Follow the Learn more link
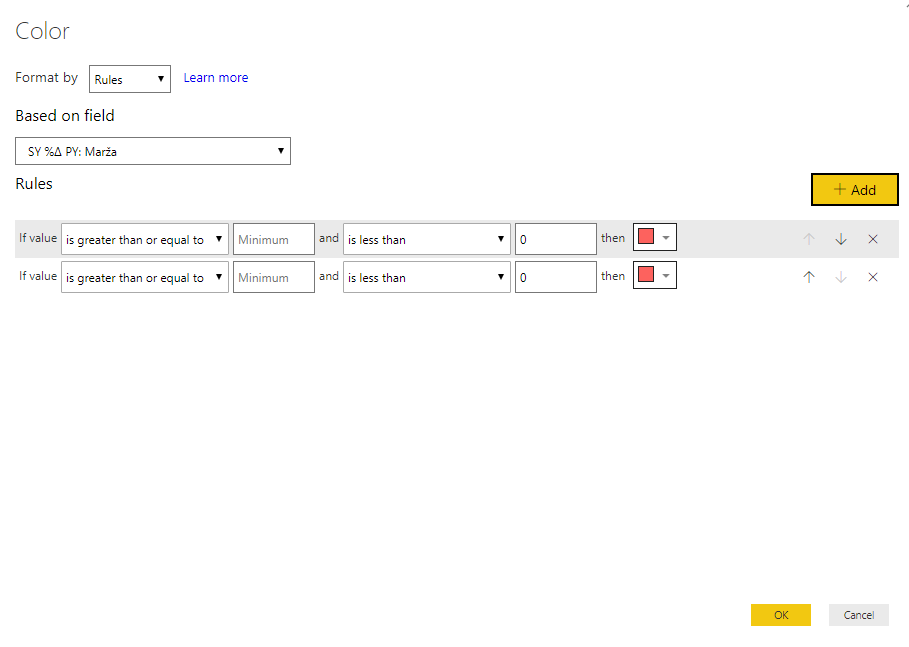Viewport: 909px width, 647px height. point(216,78)
